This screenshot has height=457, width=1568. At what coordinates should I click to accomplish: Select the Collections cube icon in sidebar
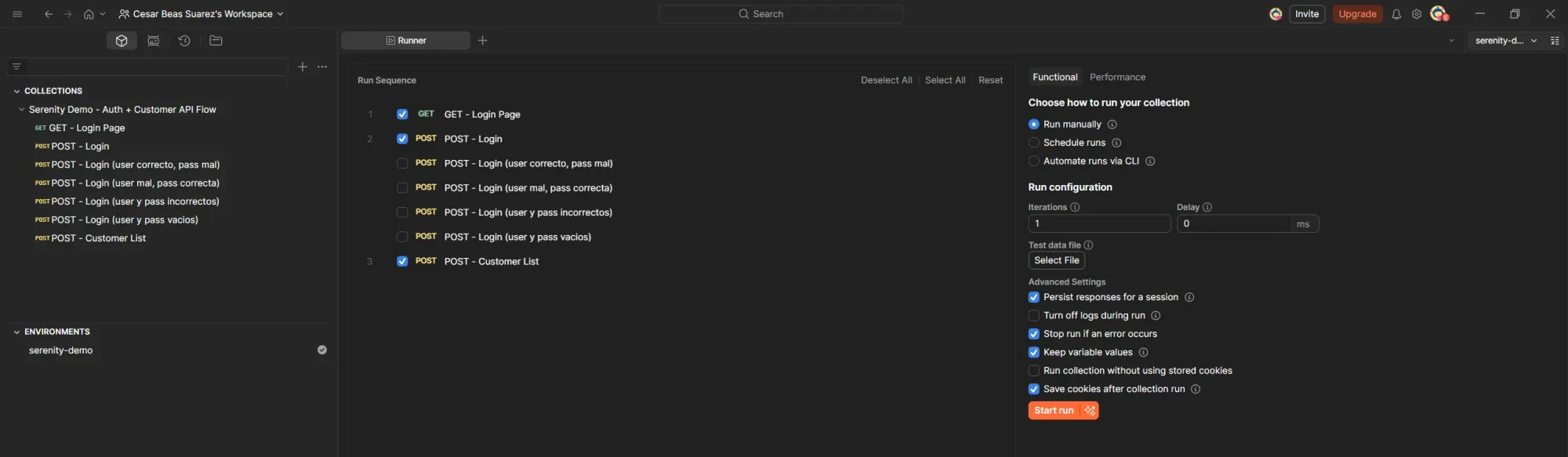(x=122, y=41)
